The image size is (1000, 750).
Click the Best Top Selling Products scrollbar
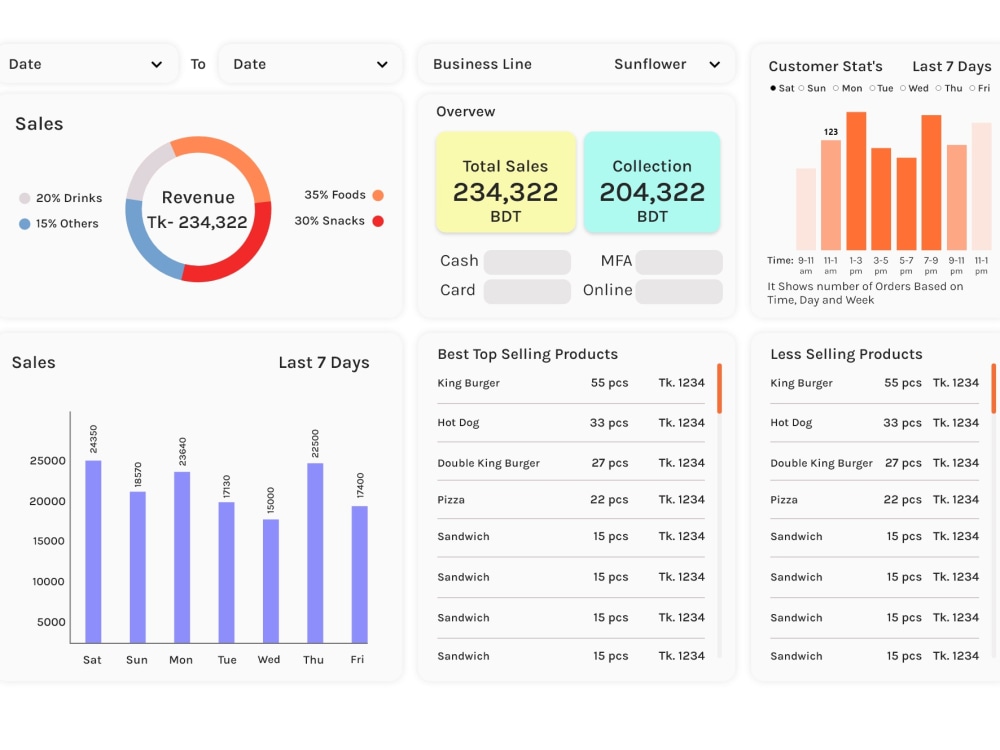coord(719,388)
